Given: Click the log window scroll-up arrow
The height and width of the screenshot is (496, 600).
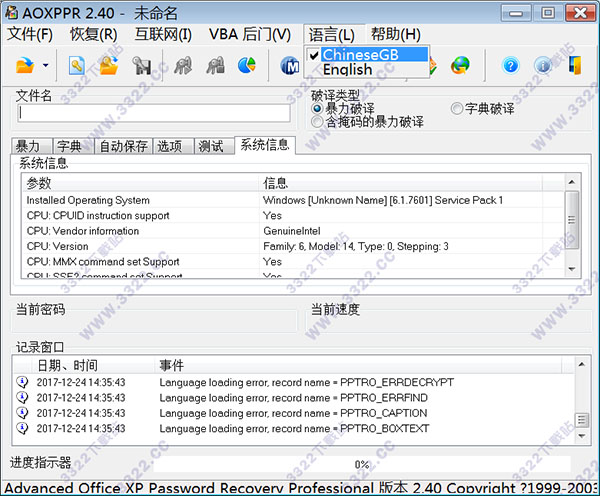Looking at the screenshot, I should pos(582,365).
